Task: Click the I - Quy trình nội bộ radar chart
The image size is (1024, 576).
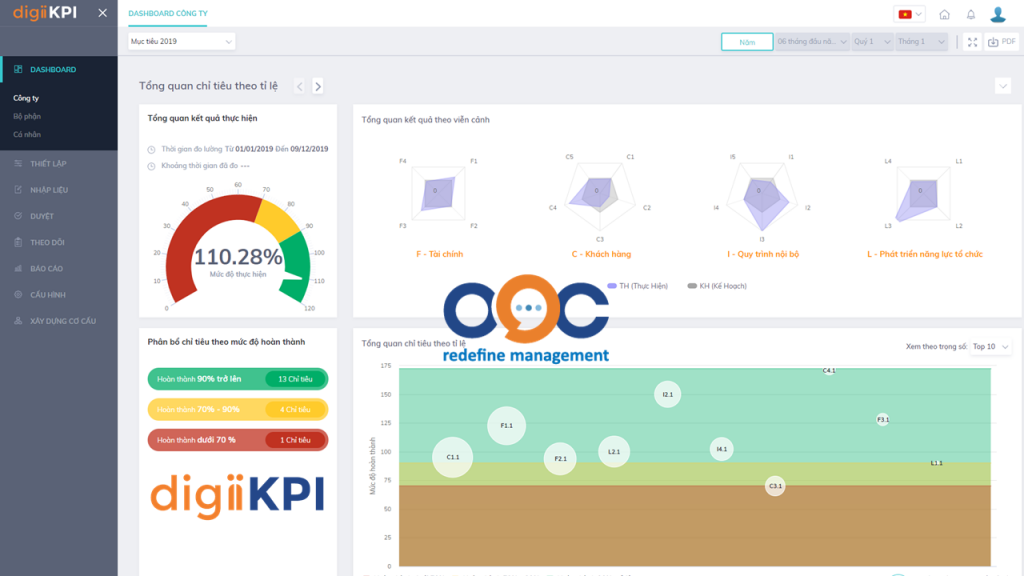Action: (x=762, y=195)
